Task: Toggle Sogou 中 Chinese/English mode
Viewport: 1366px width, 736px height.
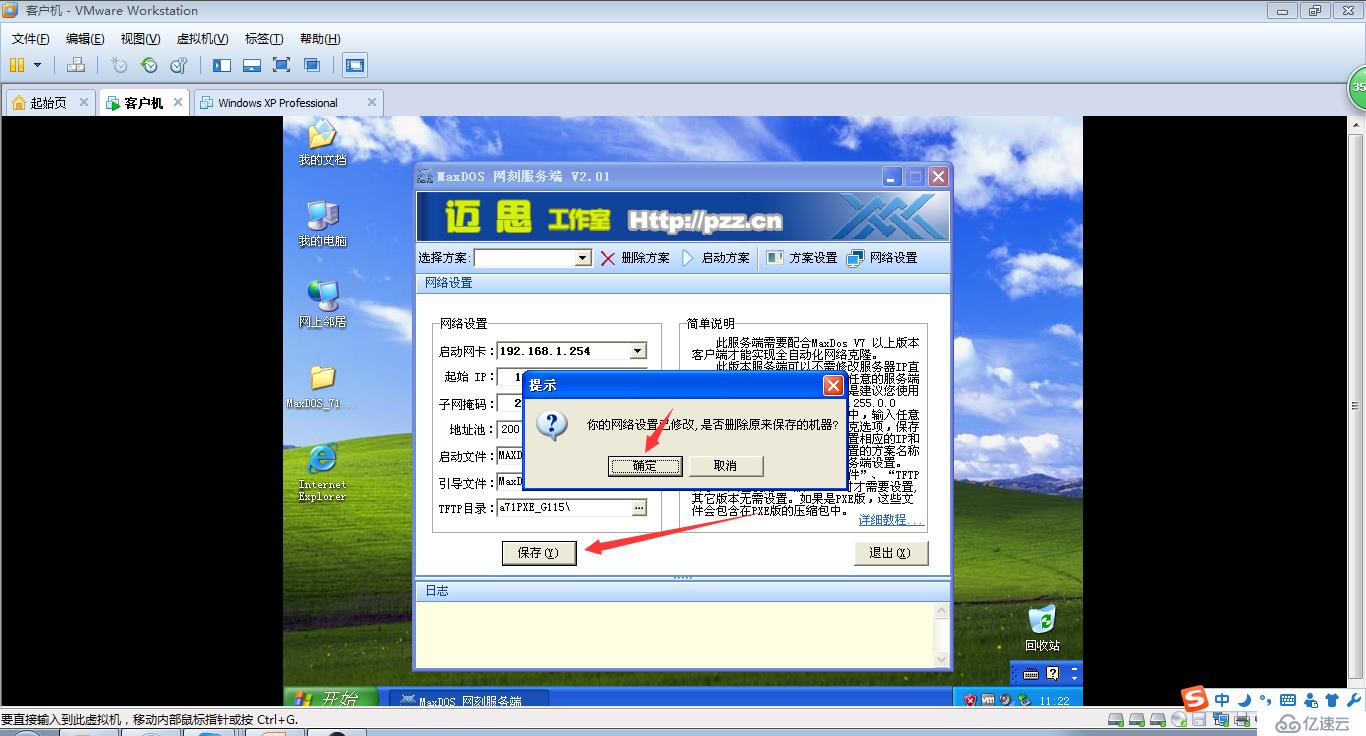Action: pyautogui.click(x=1222, y=699)
